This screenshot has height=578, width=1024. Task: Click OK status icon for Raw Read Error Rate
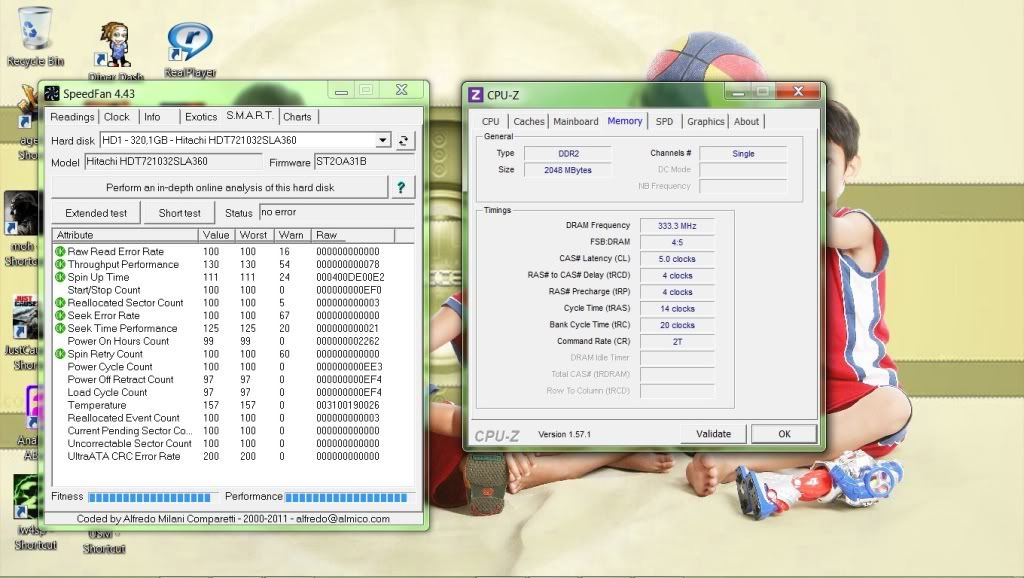60,251
